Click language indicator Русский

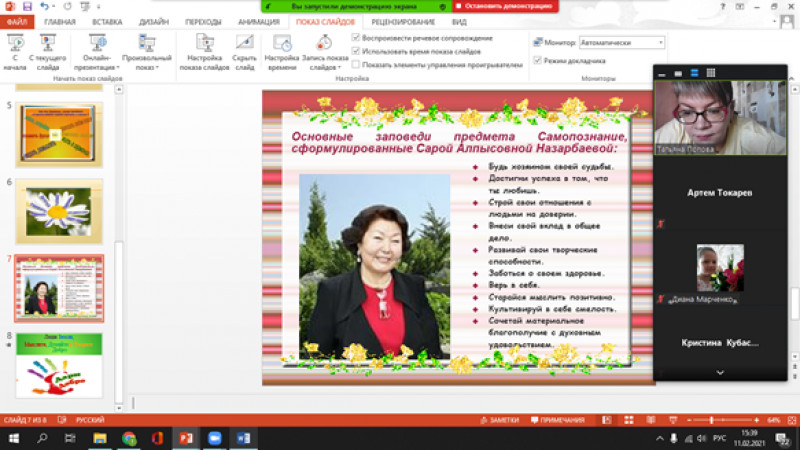click(x=90, y=420)
